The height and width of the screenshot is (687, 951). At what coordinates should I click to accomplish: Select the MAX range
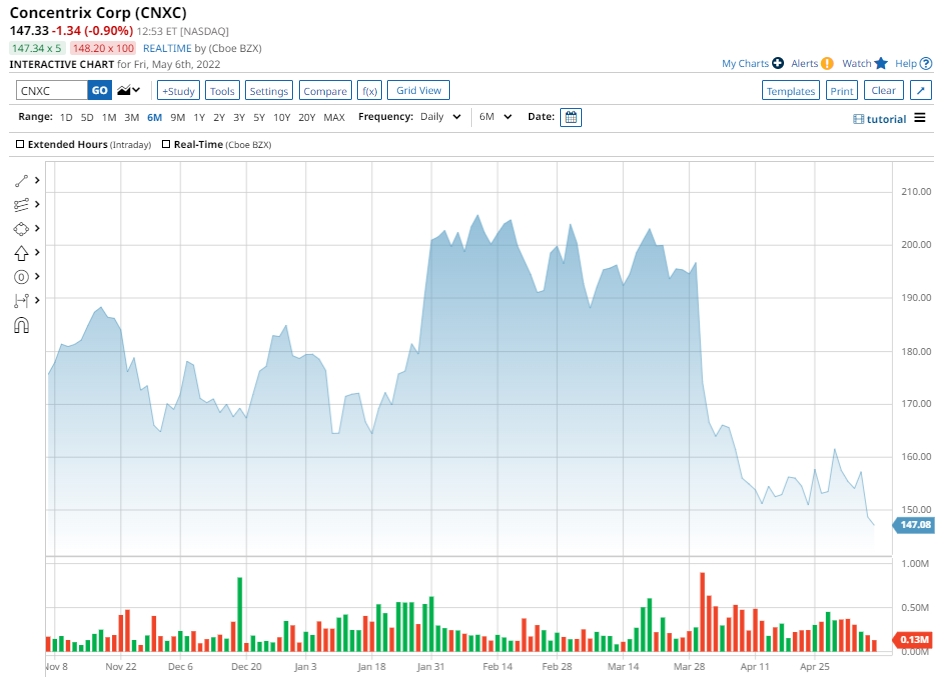334,117
